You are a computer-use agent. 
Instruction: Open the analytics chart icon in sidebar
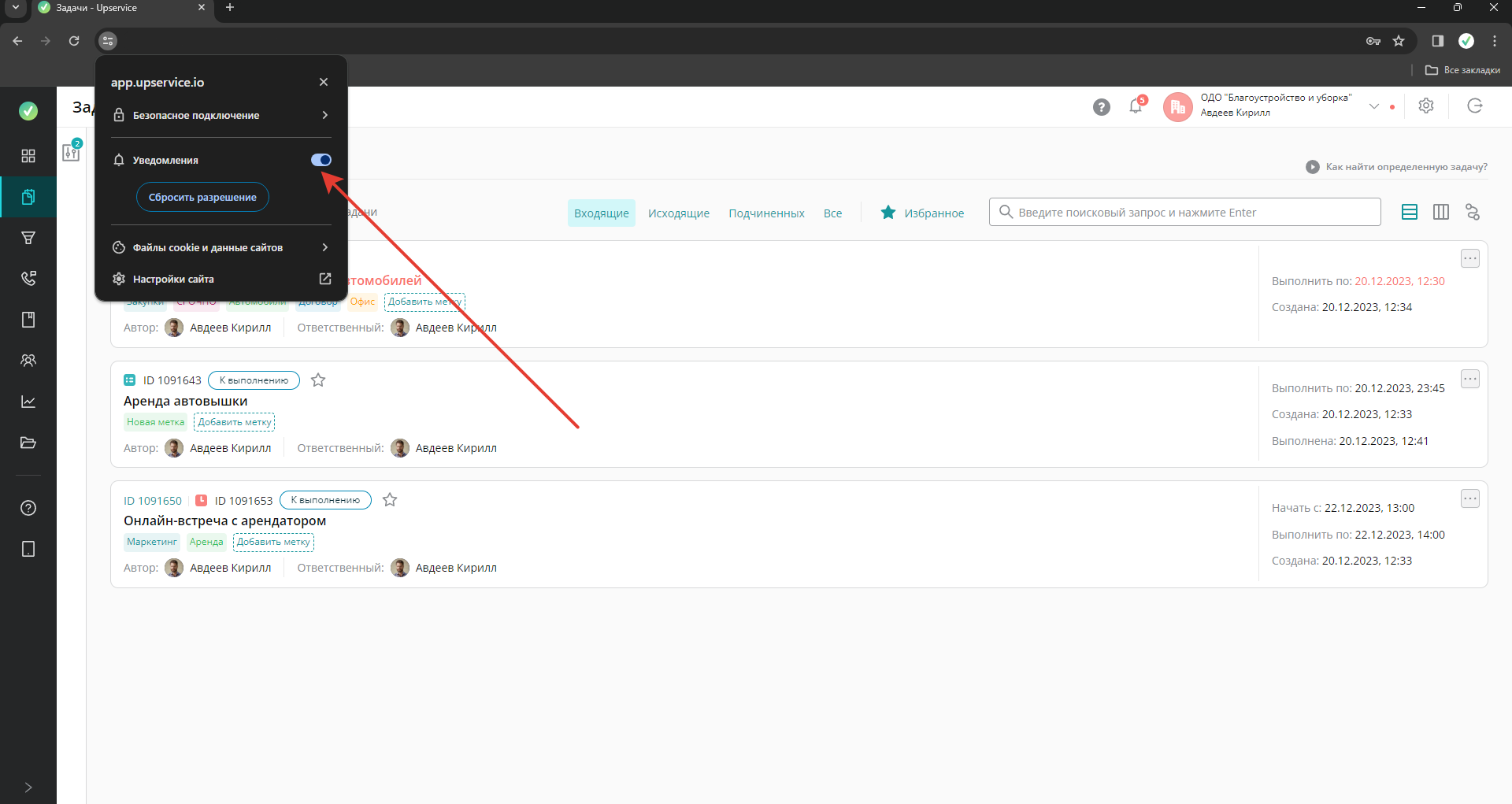point(28,402)
